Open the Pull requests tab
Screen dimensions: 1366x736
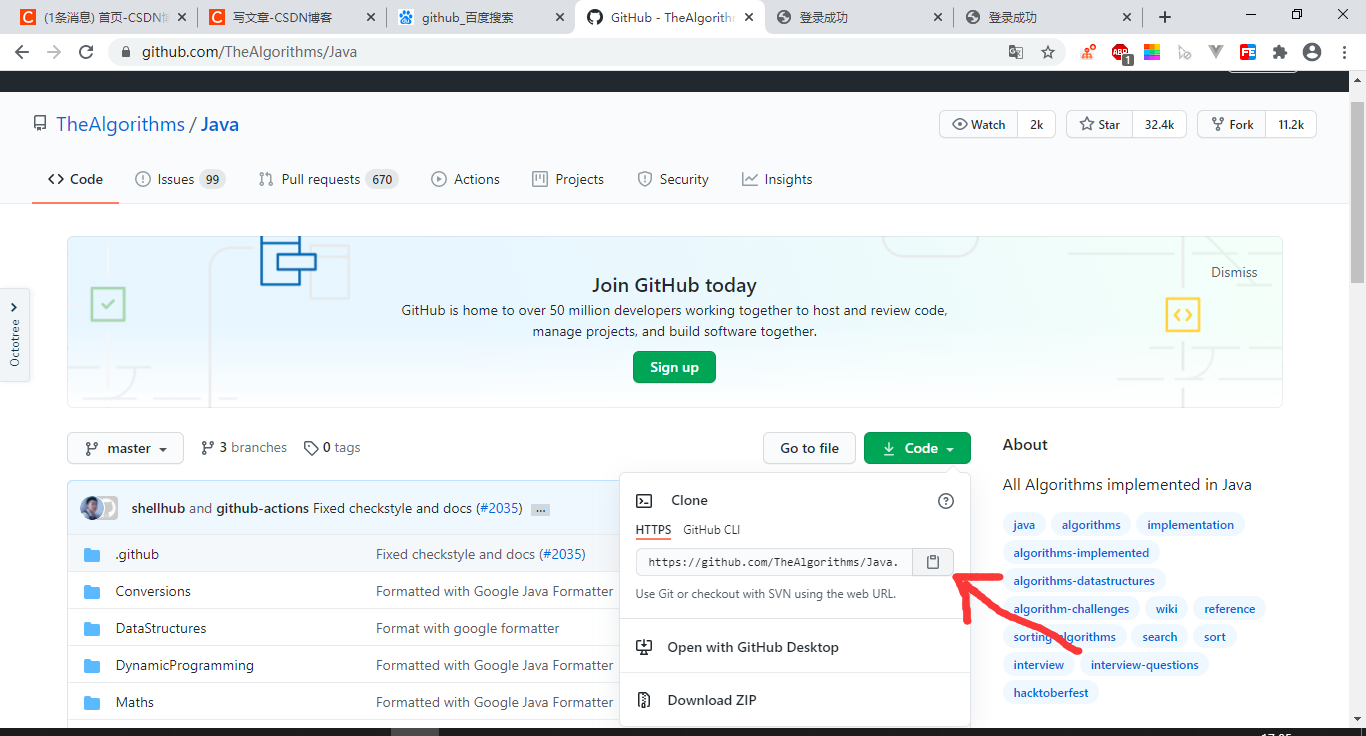[x=328, y=179]
